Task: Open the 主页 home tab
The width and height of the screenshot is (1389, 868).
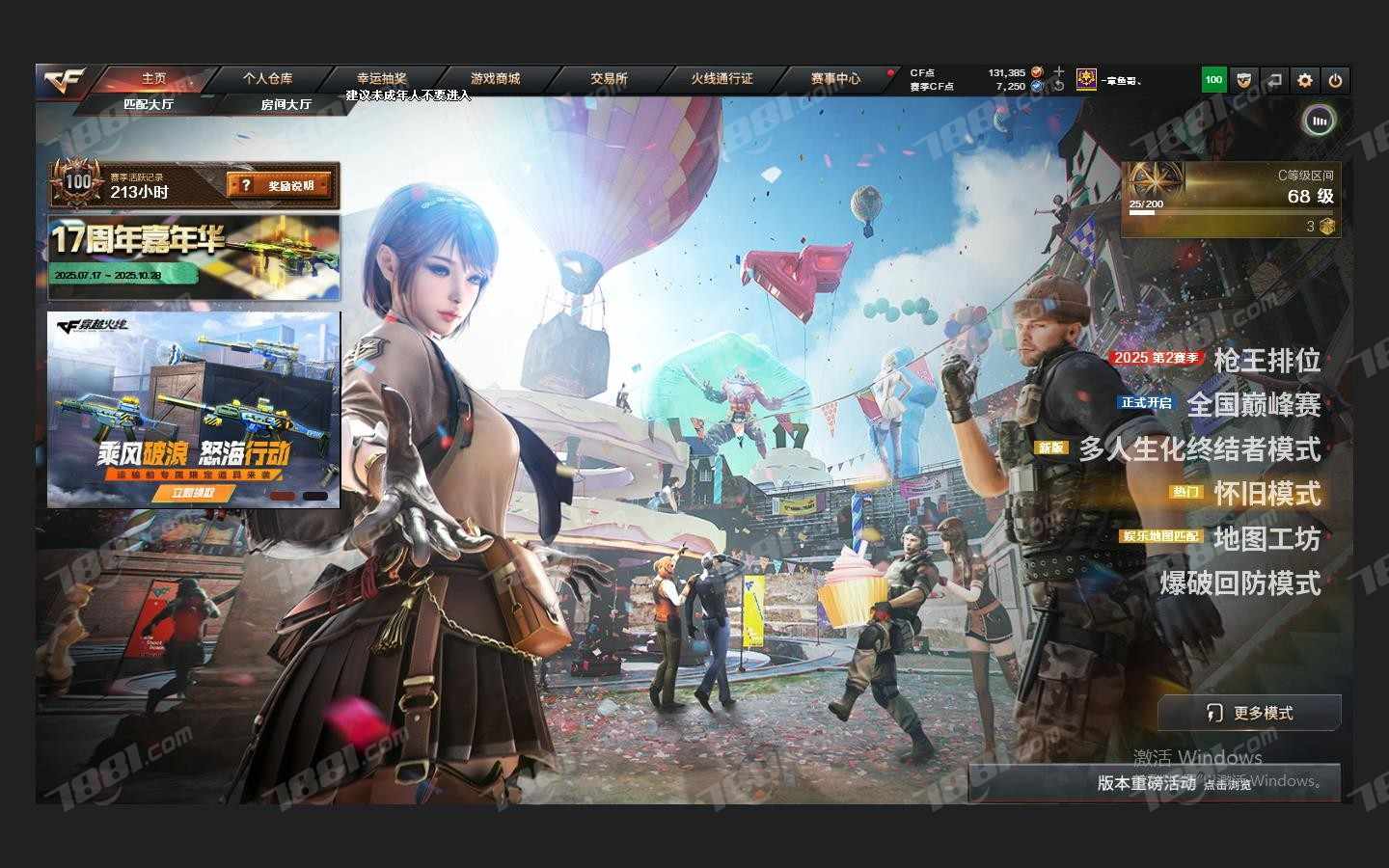Action: coord(153,79)
